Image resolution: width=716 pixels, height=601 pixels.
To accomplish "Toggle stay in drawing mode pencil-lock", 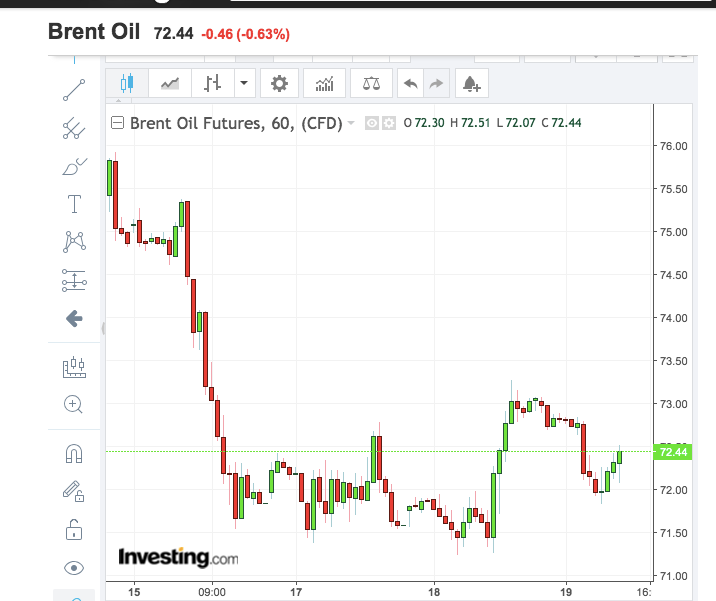I will [74, 492].
